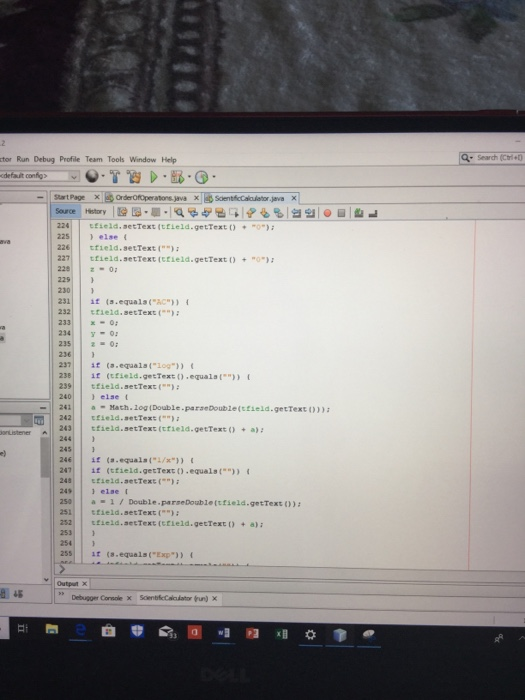
Task: Click code line Math.log on line 241
Action: [x=210, y=408]
